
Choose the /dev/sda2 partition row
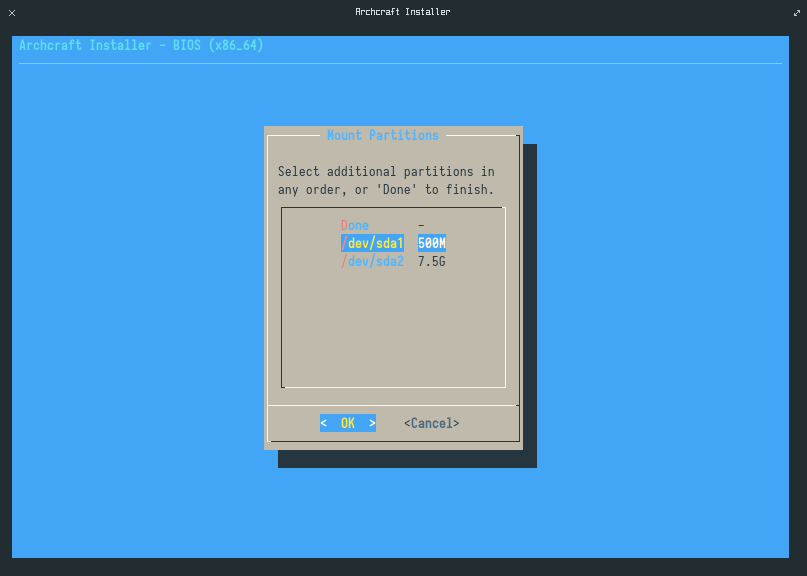tap(393, 261)
